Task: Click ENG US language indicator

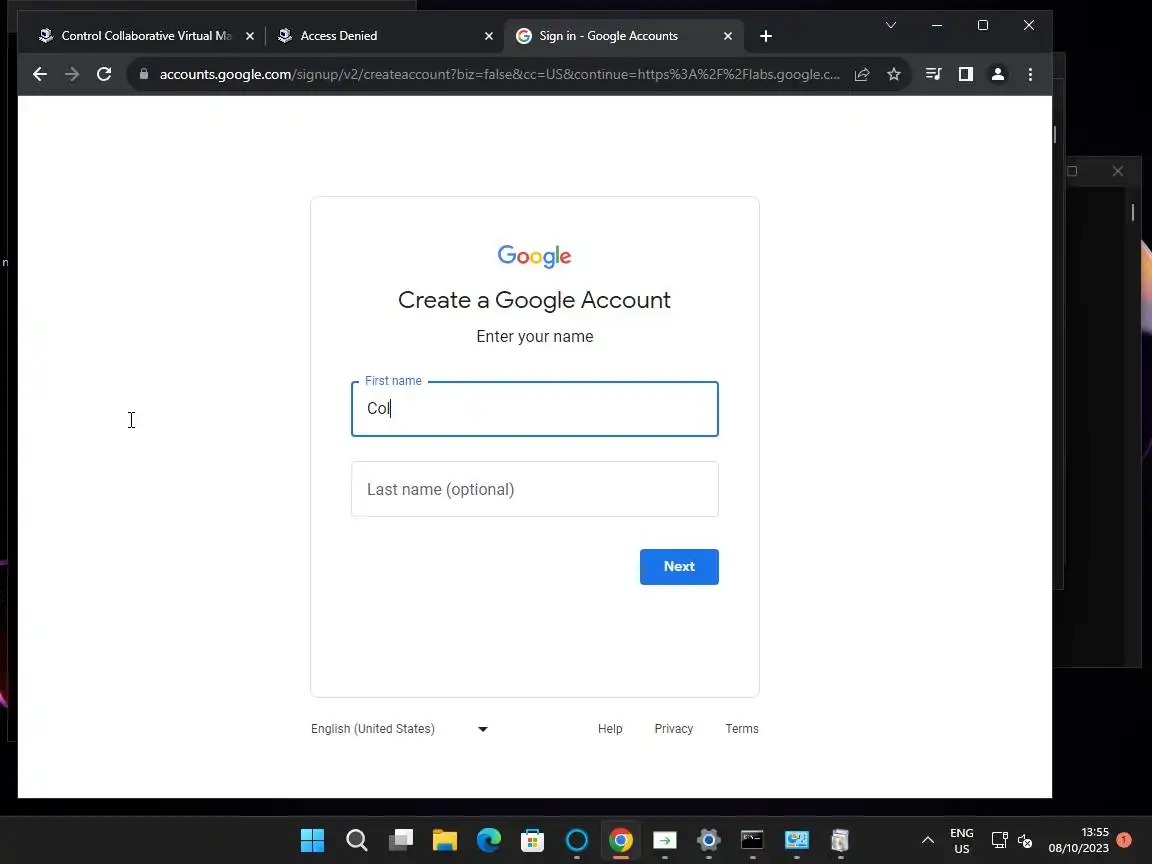Action: coord(962,840)
